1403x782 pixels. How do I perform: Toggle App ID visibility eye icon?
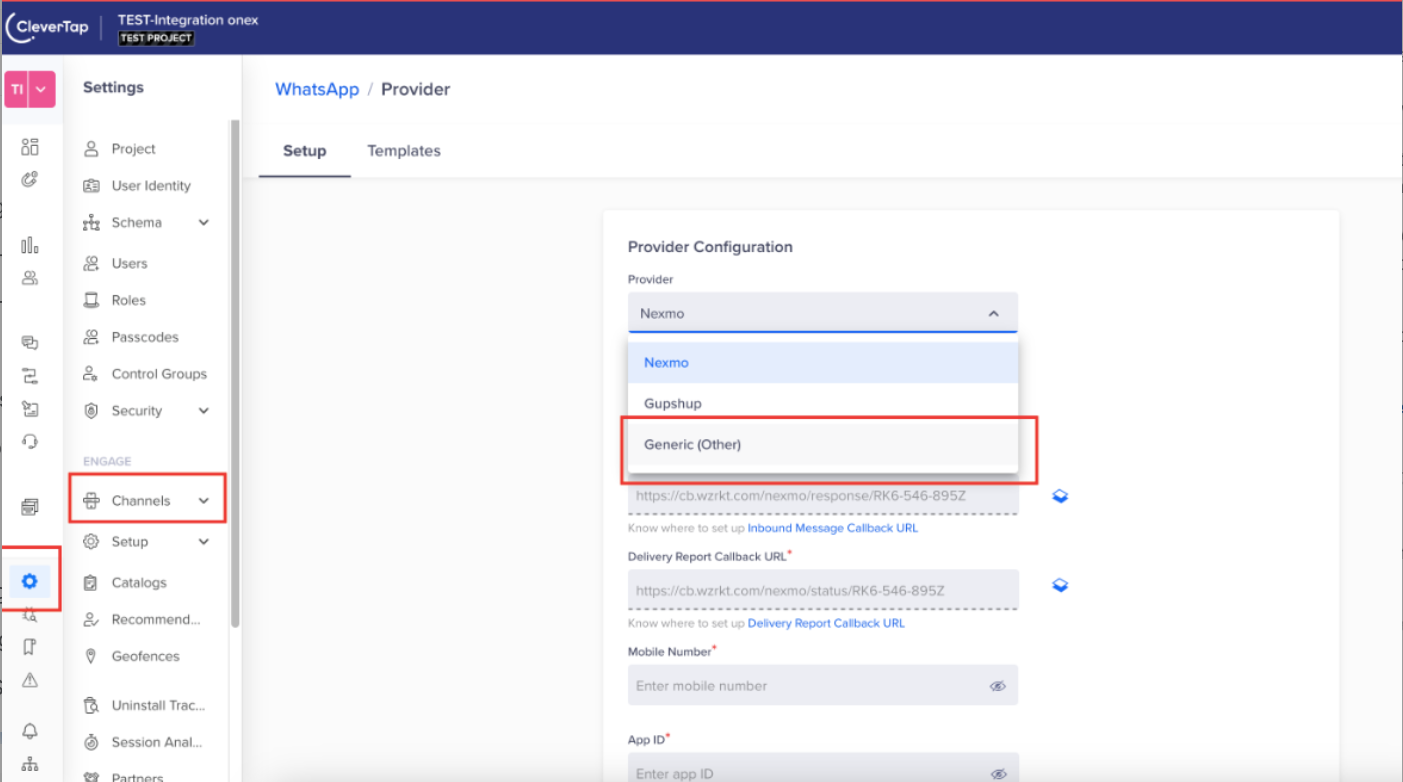point(997,773)
